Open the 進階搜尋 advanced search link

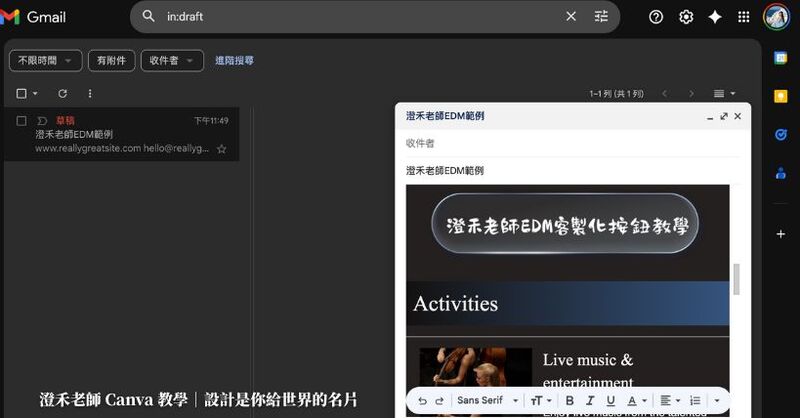234,60
